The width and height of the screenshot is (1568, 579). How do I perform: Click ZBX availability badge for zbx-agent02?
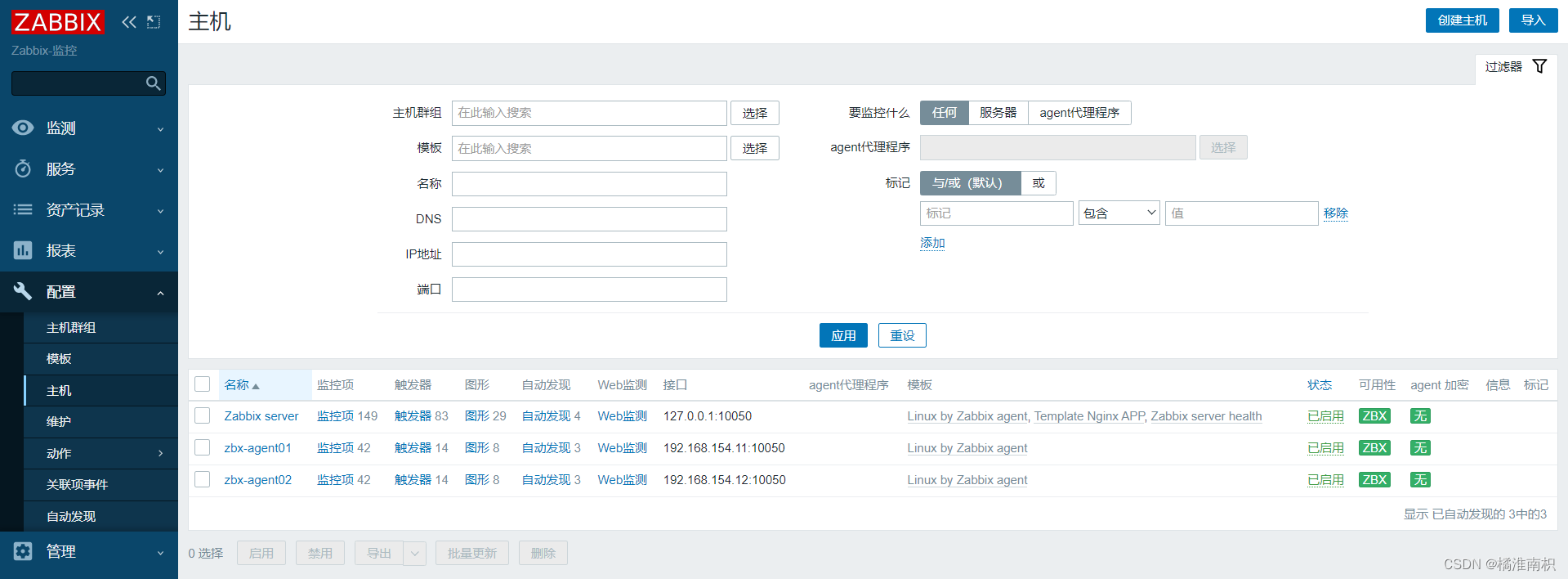[x=1374, y=480]
